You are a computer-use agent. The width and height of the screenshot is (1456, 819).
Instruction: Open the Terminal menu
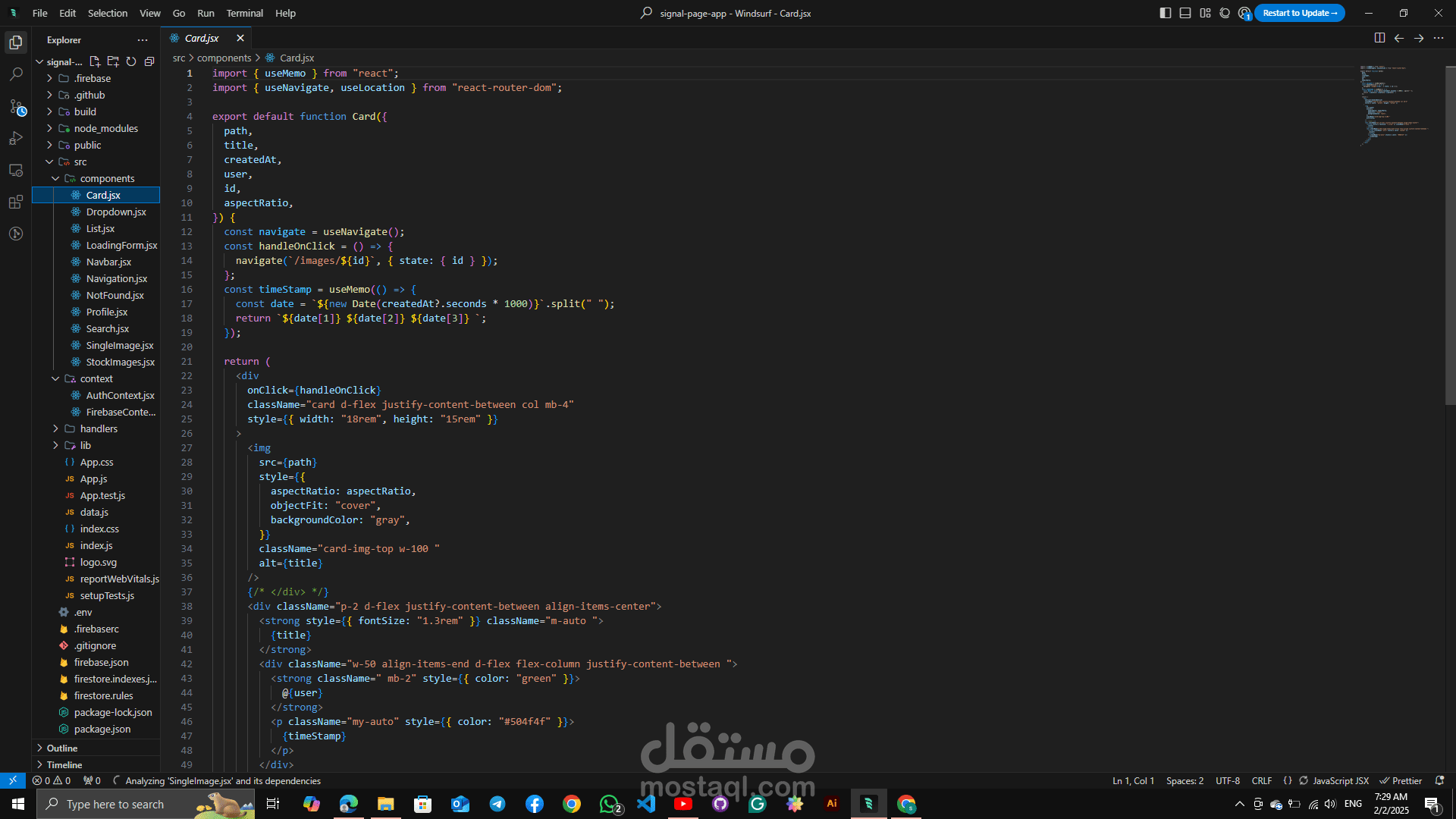[x=244, y=13]
